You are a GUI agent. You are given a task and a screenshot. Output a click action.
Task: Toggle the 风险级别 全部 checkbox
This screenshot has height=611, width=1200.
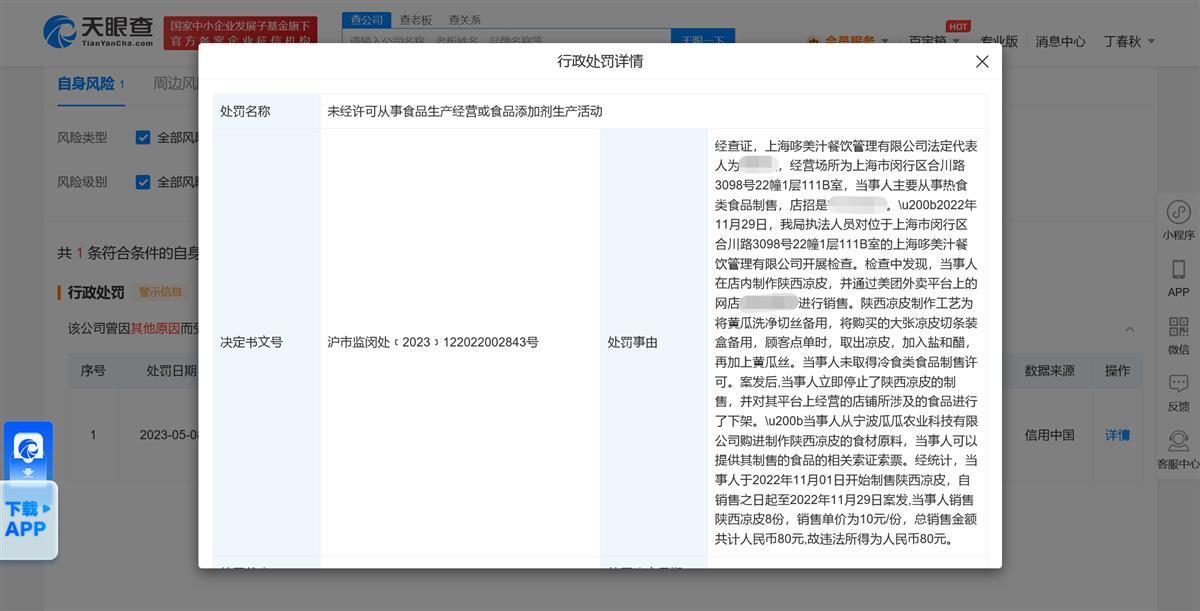(x=143, y=182)
